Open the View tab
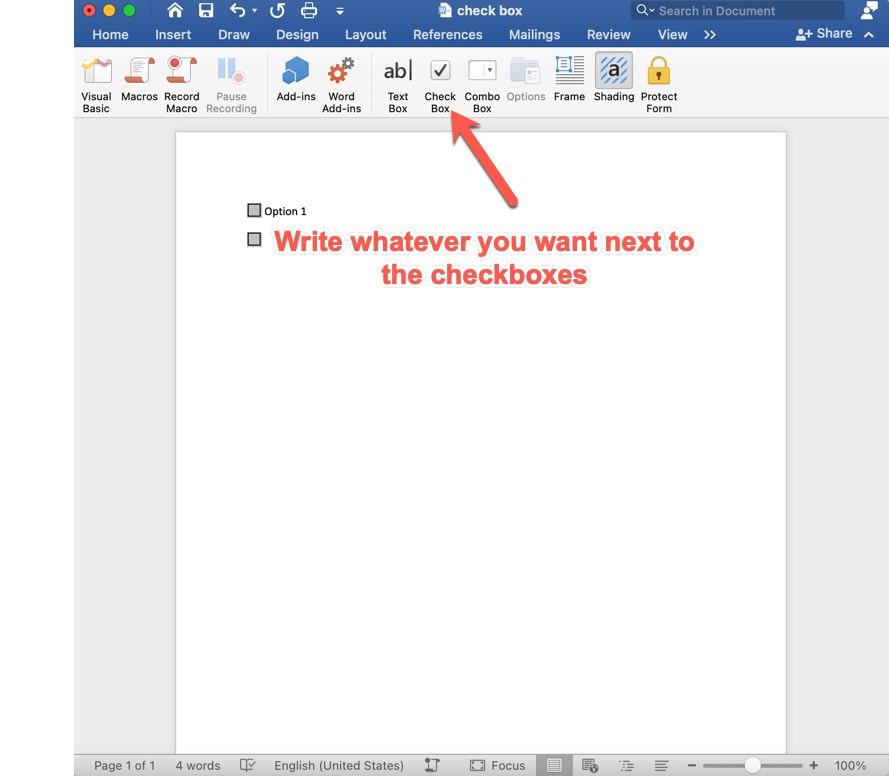Screen dimensions: 889x776 pos(672,35)
